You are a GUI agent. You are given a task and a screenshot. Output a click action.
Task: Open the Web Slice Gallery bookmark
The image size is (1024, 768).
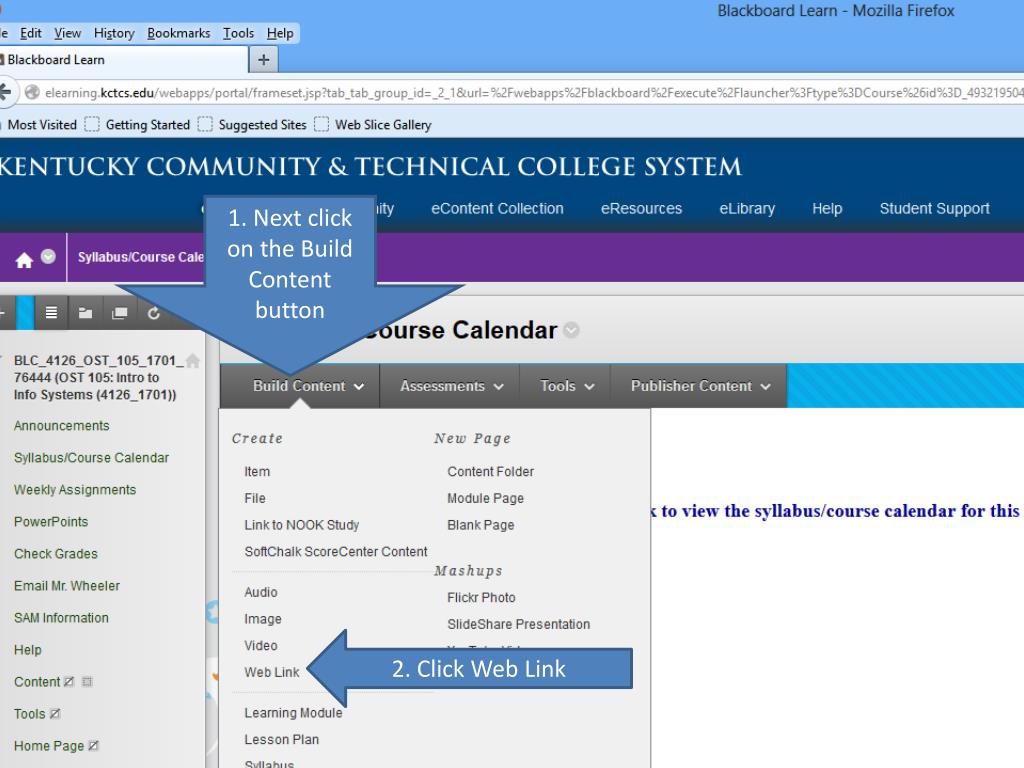pos(383,125)
